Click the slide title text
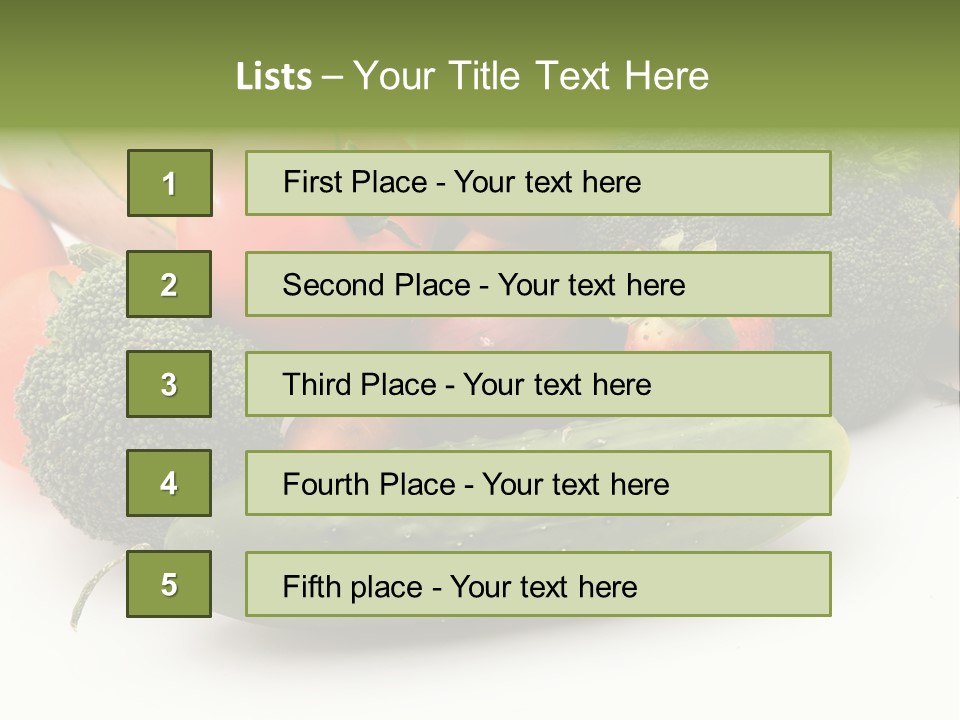 pyautogui.click(x=472, y=76)
